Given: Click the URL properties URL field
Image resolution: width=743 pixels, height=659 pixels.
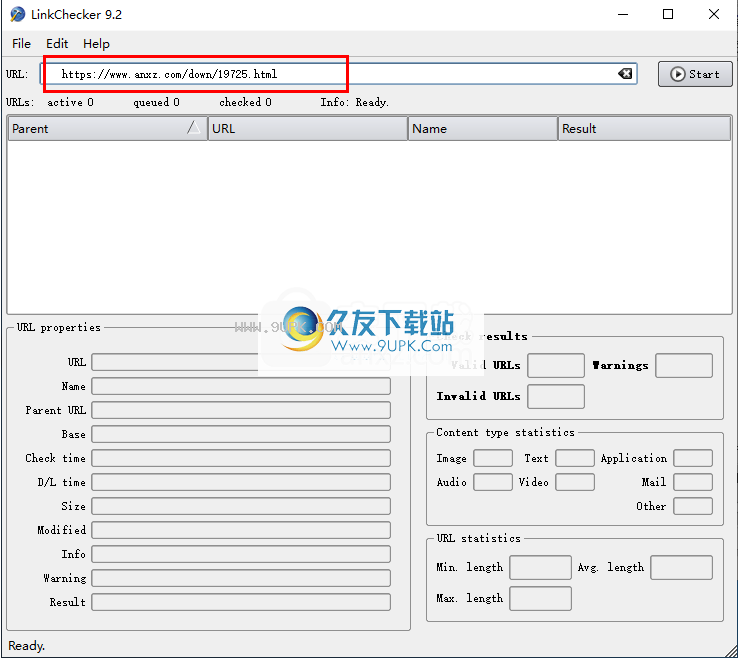Looking at the screenshot, I should pos(241,362).
